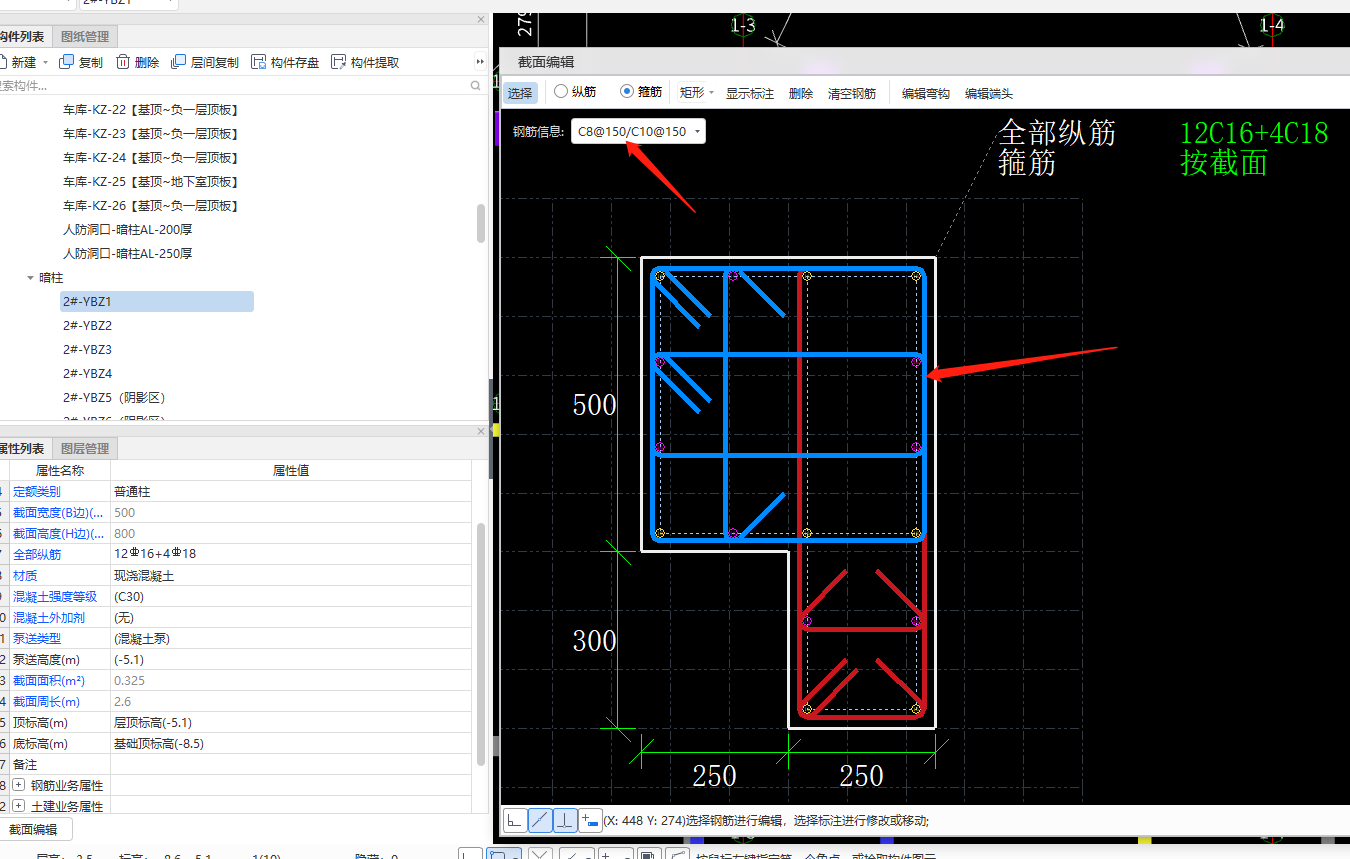Select the 纵筋 radio button
The height and width of the screenshot is (859, 1350).
(x=560, y=92)
